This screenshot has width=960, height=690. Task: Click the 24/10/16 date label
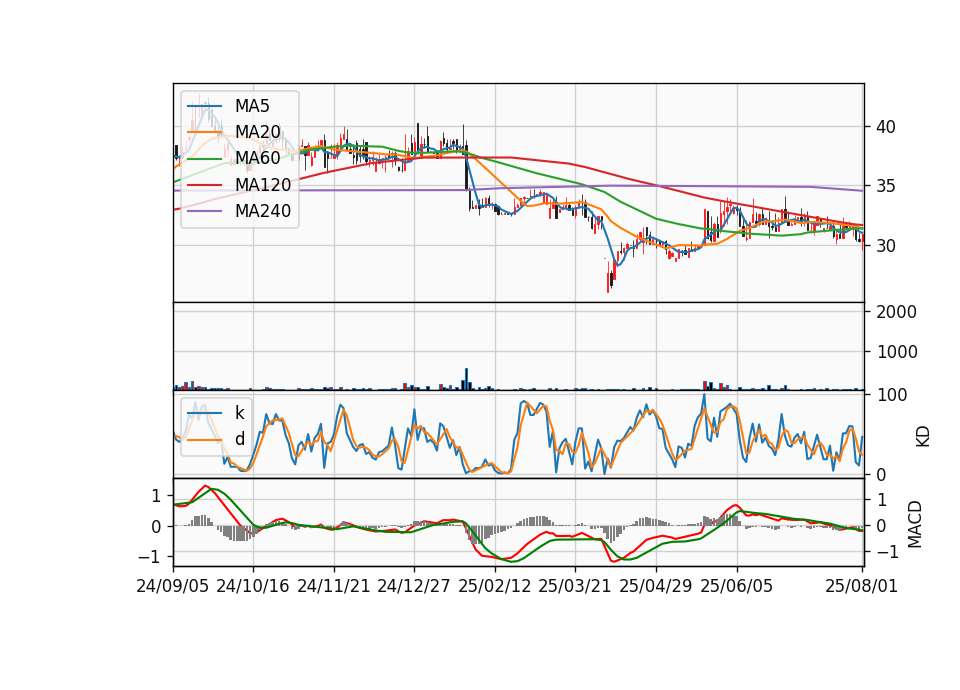tap(253, 586)
